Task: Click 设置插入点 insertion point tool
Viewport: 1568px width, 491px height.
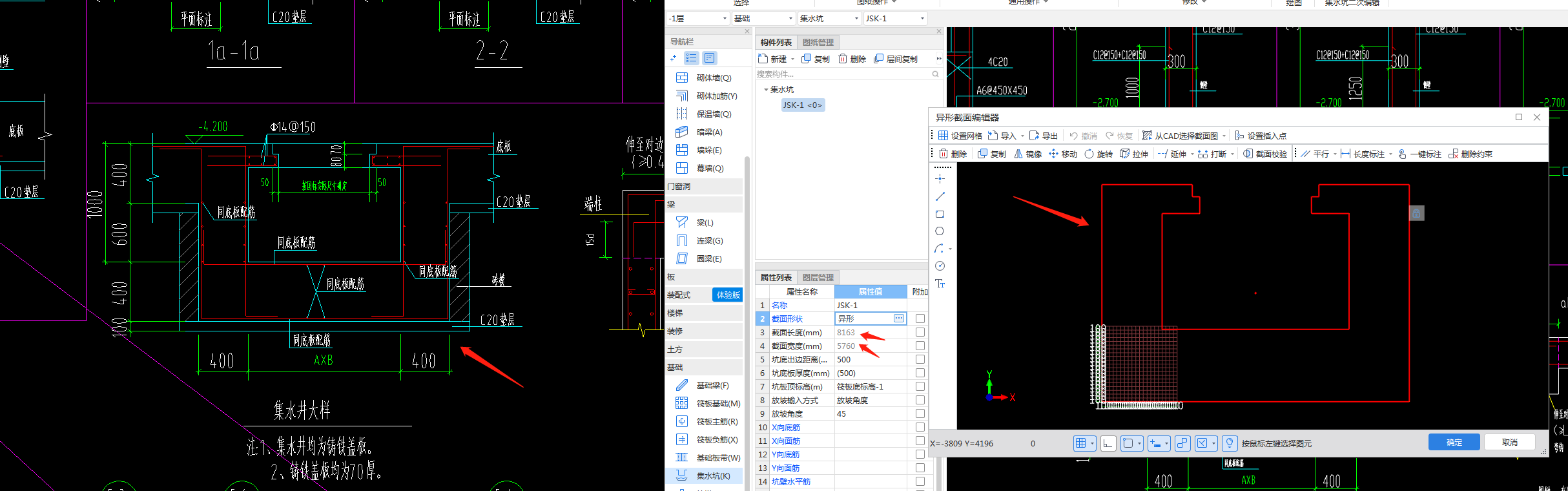Action: click(x=1261, y=136)
